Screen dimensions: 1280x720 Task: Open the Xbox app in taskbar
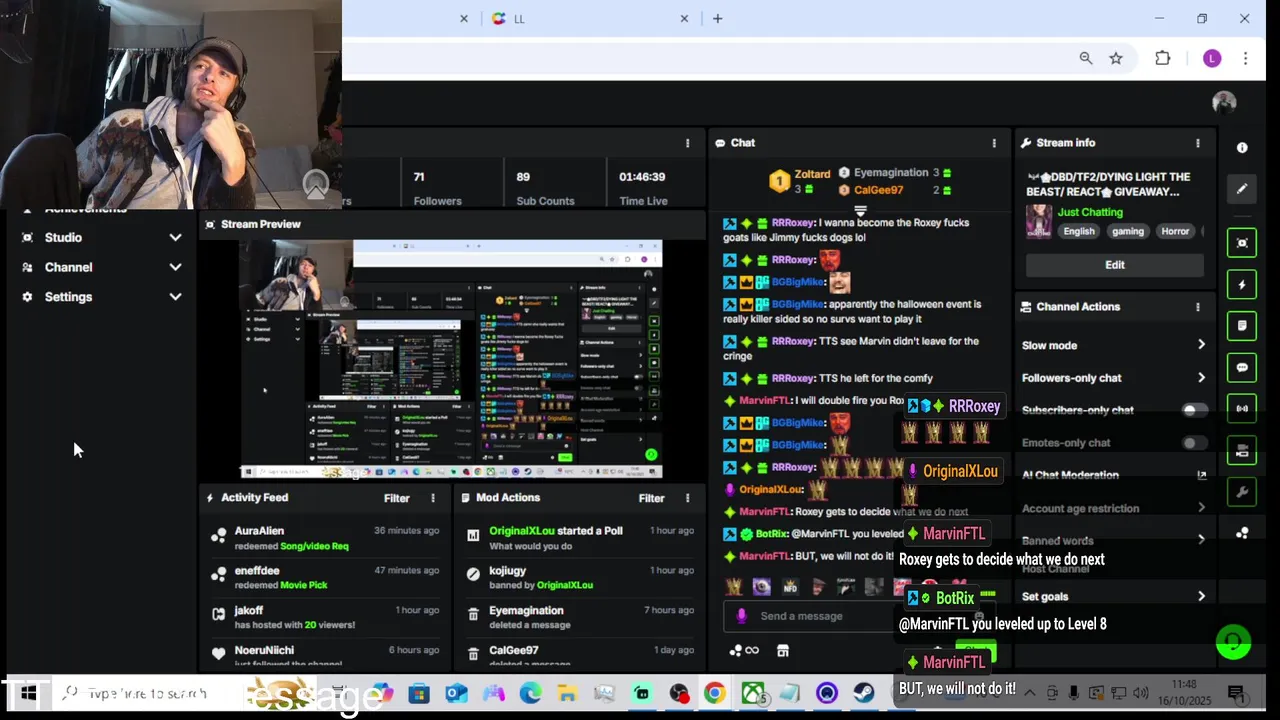pos(753,693)
